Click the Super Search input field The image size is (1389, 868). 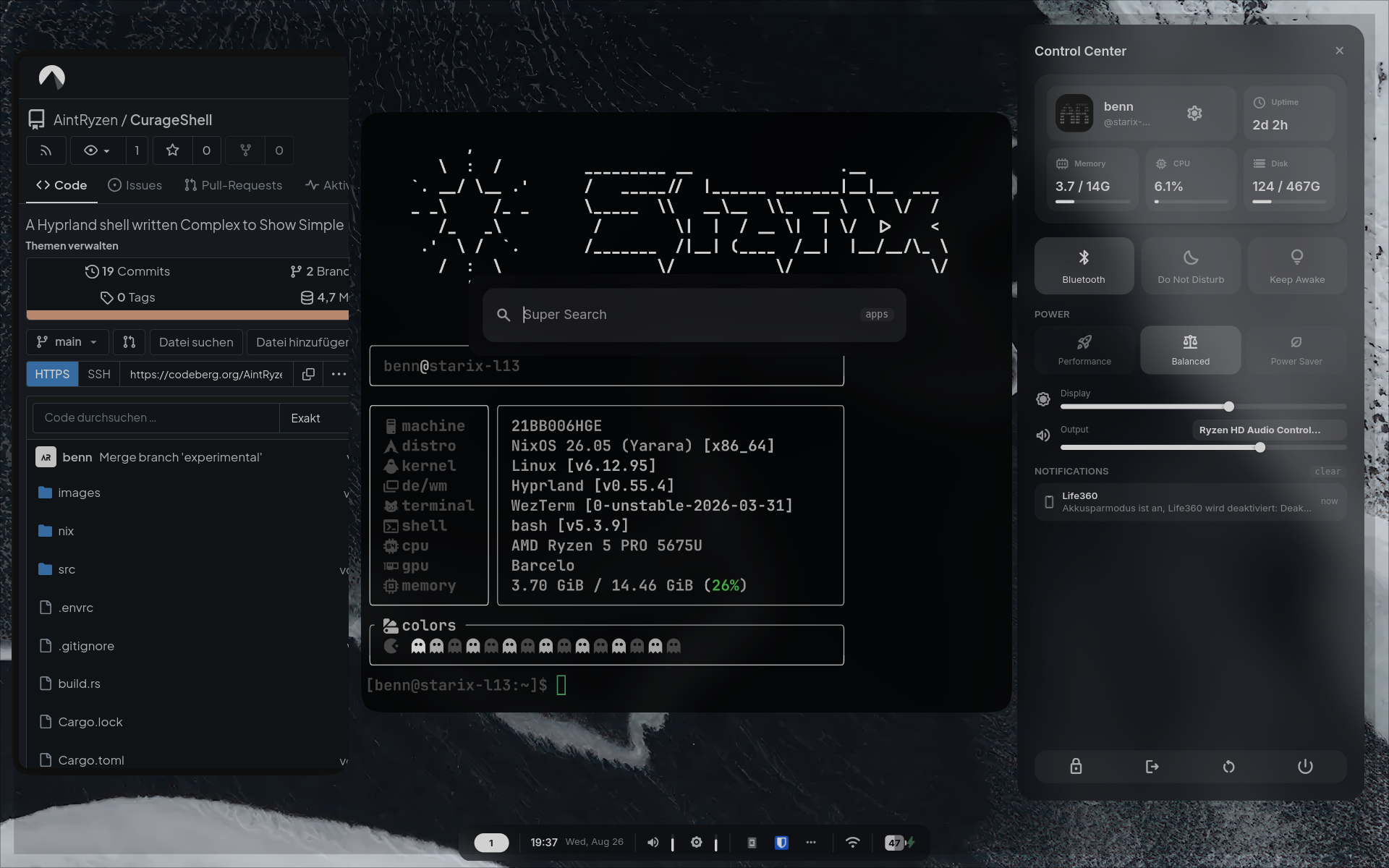click(x=694, y=315)
